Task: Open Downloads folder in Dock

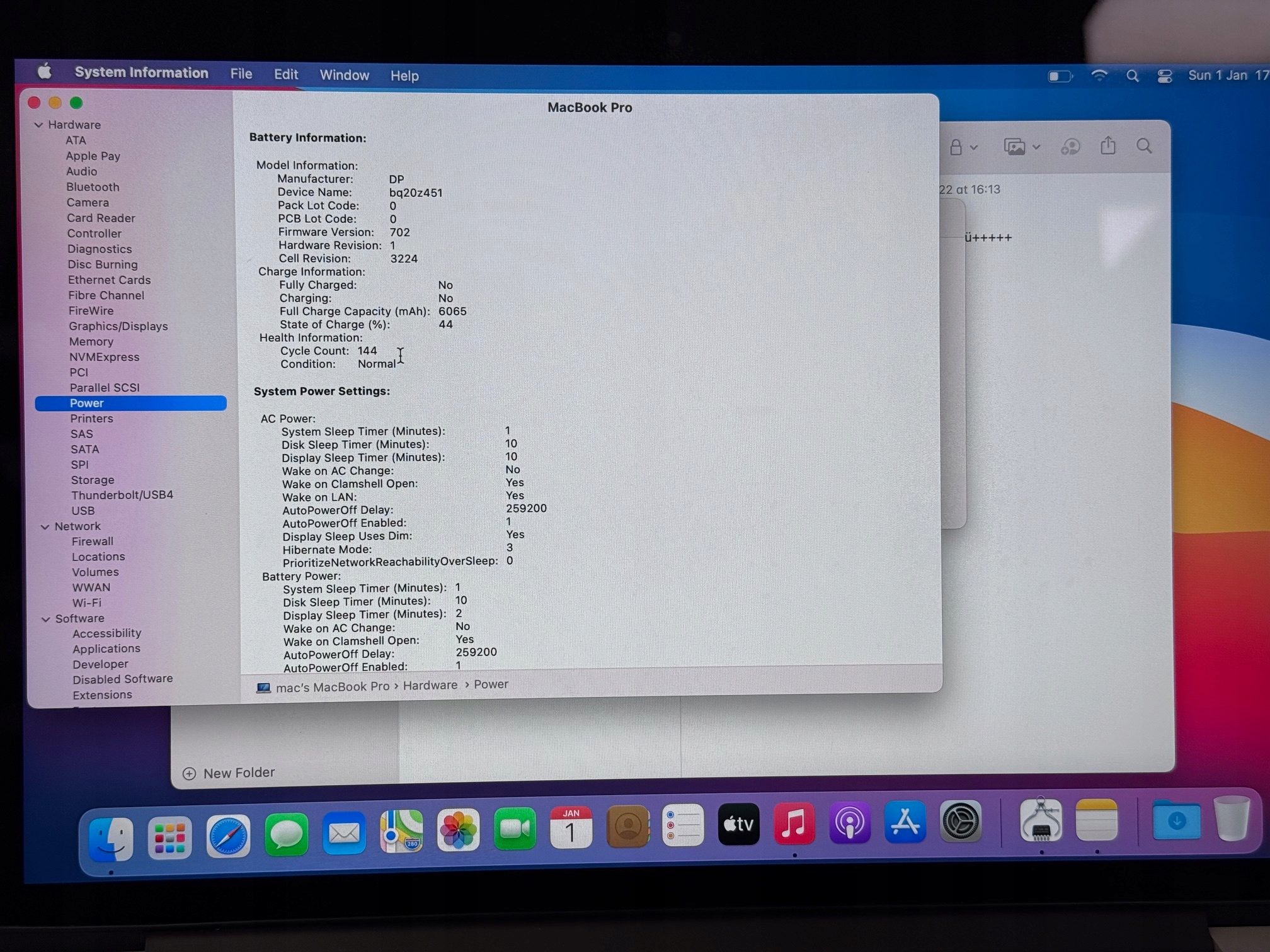Action: [x=1176, y=820]
